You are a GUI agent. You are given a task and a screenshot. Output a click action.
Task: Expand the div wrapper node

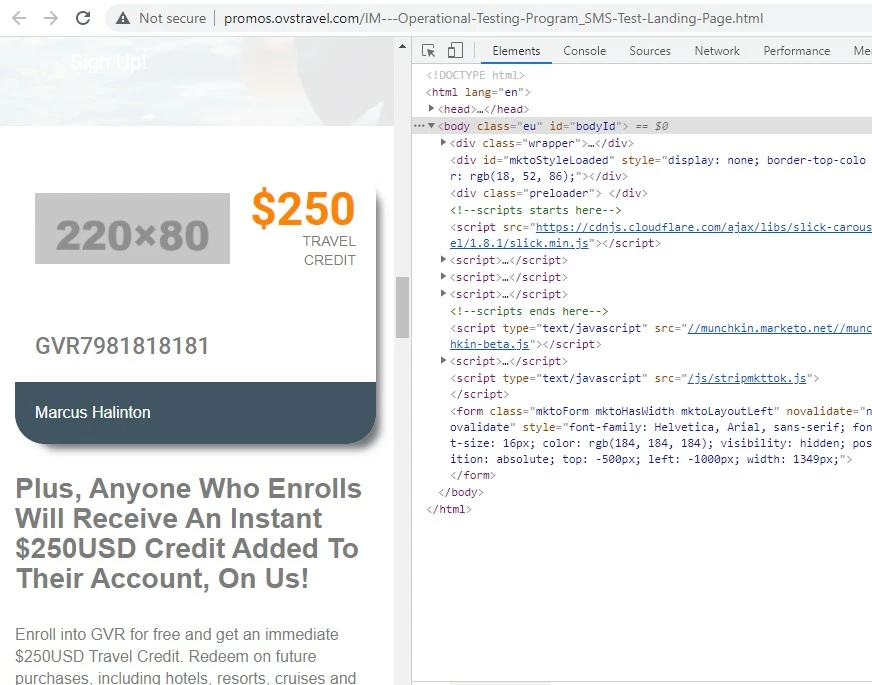[443, 142]
